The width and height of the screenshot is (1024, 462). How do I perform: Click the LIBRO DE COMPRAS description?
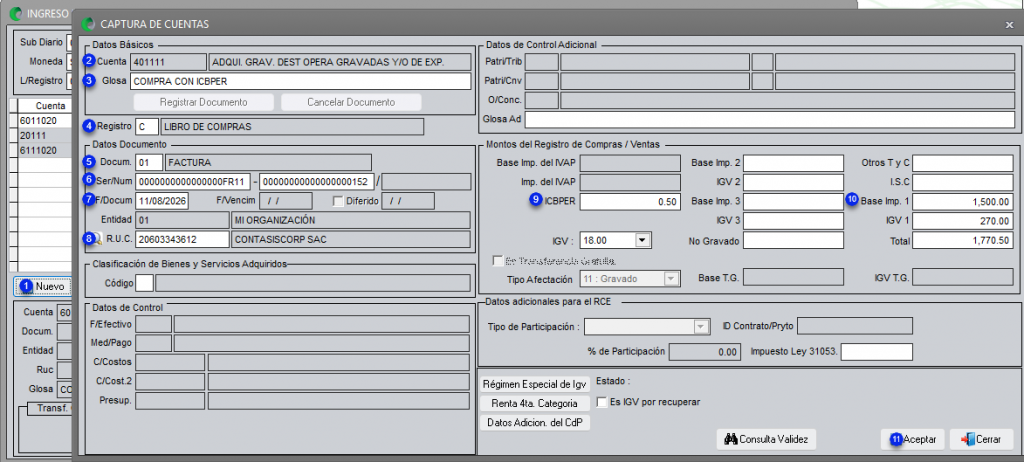click(293, 126)
